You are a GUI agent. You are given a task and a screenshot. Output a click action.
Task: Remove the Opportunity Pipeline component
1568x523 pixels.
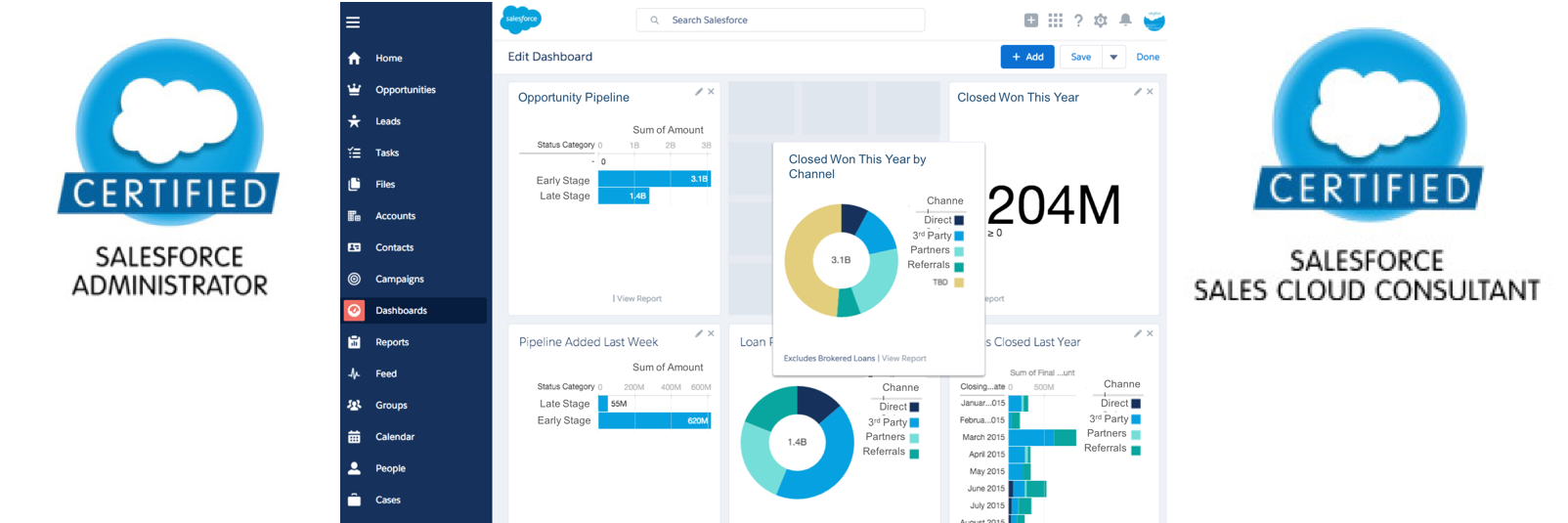711,92
